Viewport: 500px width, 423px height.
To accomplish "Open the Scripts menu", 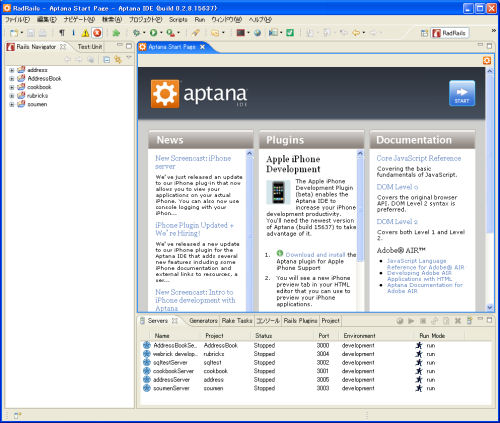I will pyautogui.click(x=178, y=20).
